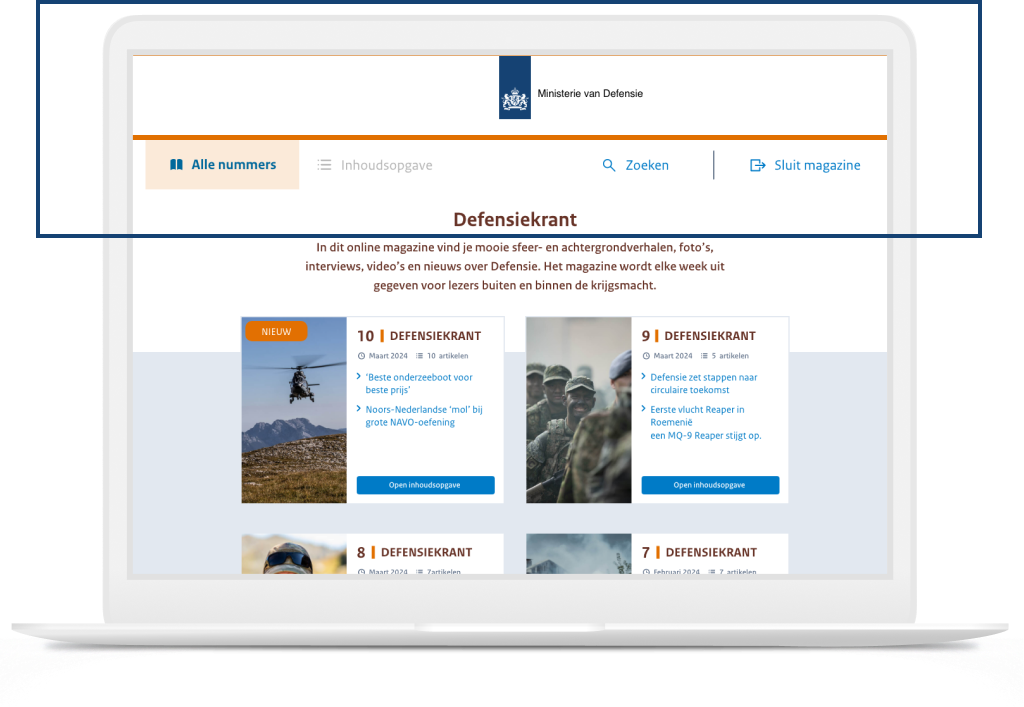
Task: Open the Alle nummers tab
Action: point(222,165)
